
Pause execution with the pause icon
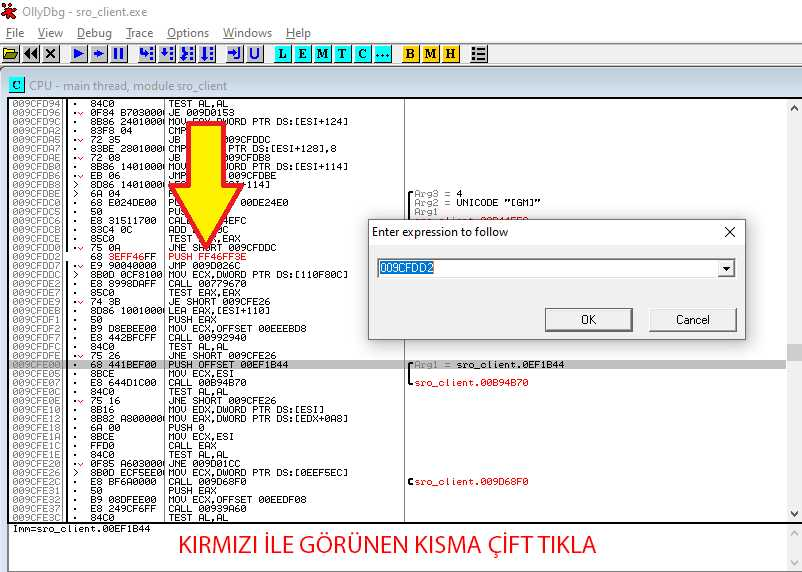119,53
